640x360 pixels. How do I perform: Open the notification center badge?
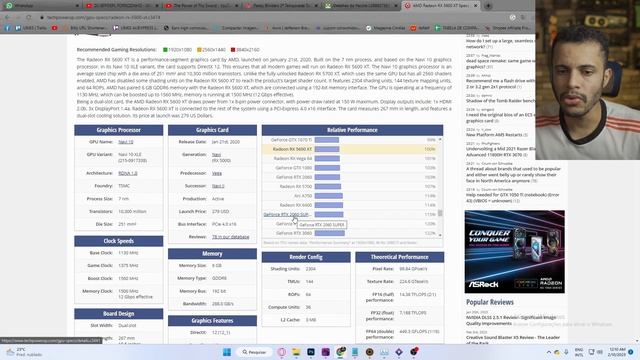click(x=631, y=352)
